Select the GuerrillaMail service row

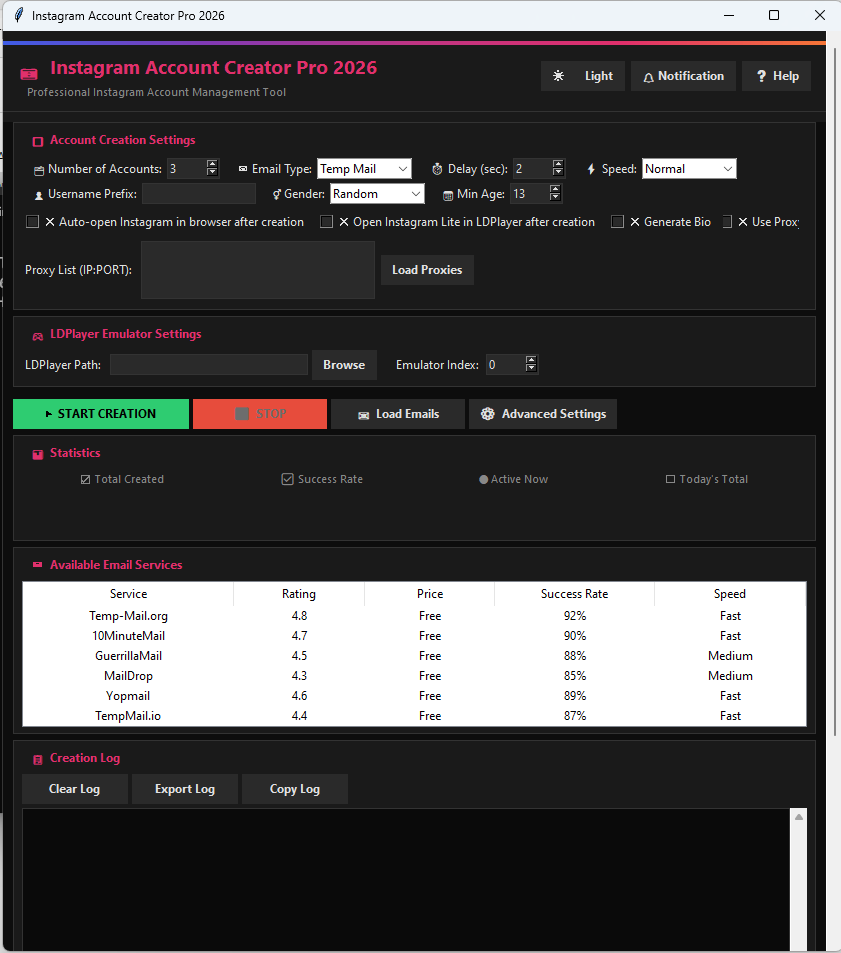coord(414,656)
